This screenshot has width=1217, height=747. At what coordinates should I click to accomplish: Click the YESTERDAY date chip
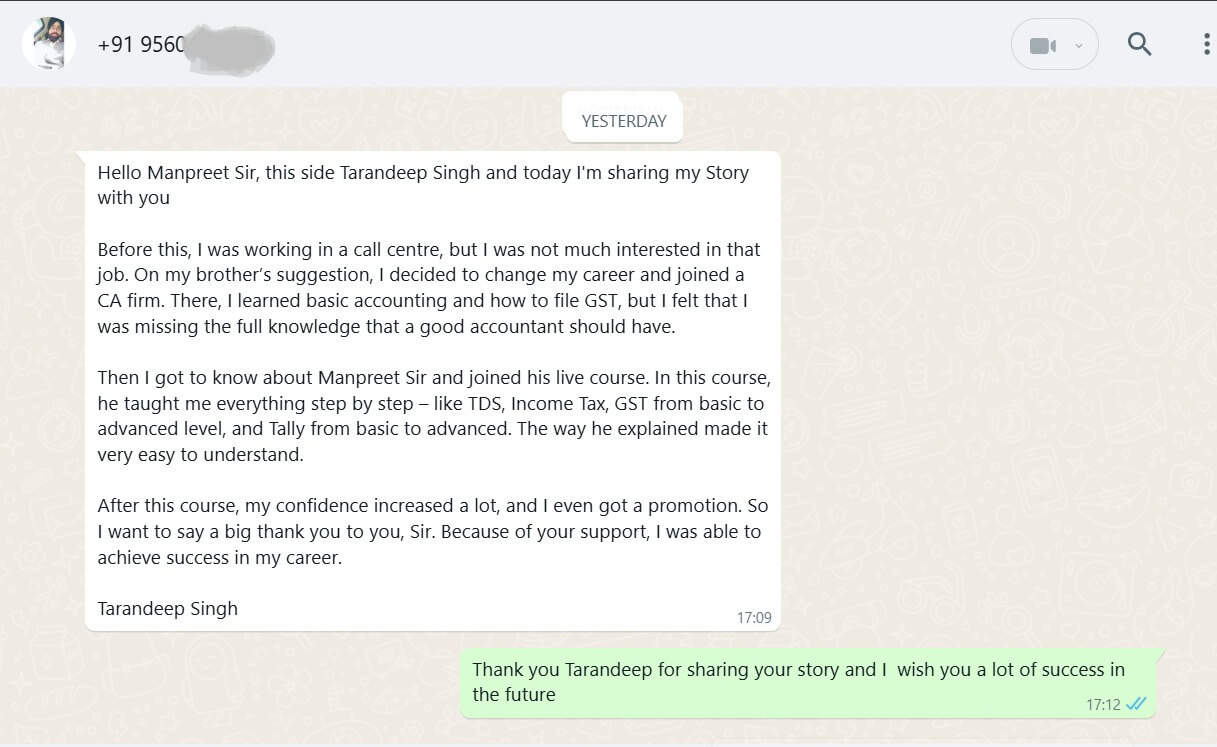623,121
